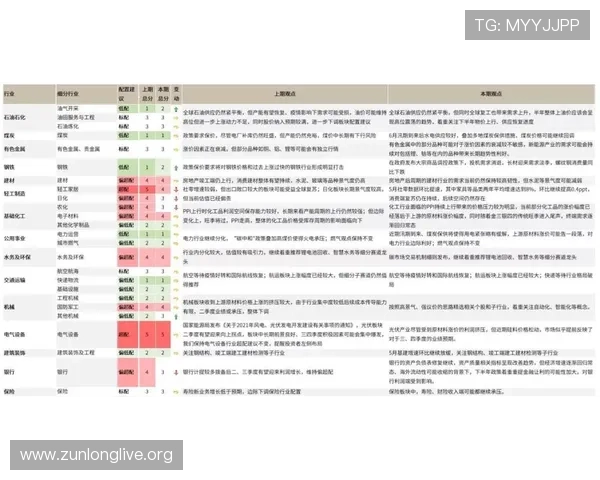Viewport: 600px width, 480px height.
Task: Click the sideways arrow in 煤炭 row
Action: (176, 136)
